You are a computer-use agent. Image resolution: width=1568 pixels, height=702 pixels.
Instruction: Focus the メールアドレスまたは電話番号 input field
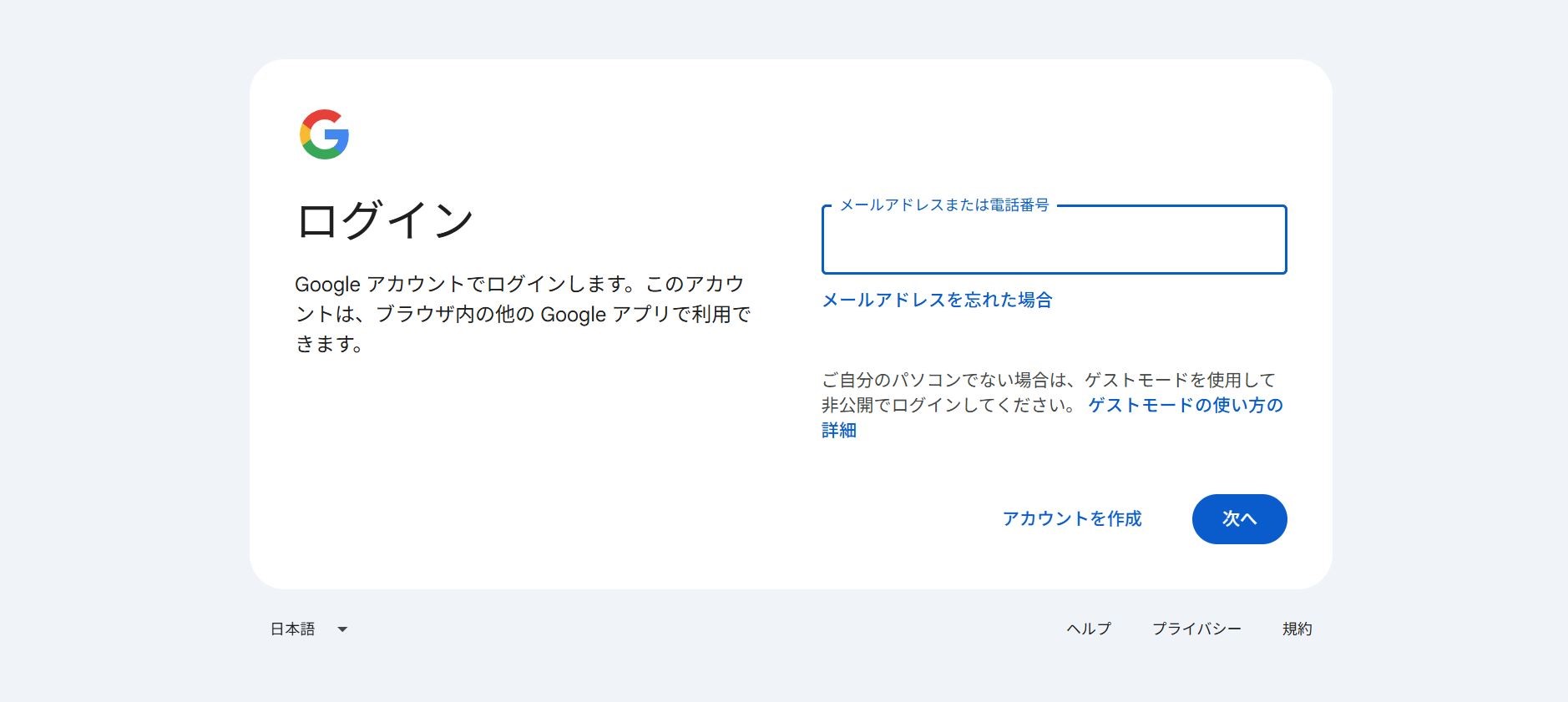(x=1054, y=240)
